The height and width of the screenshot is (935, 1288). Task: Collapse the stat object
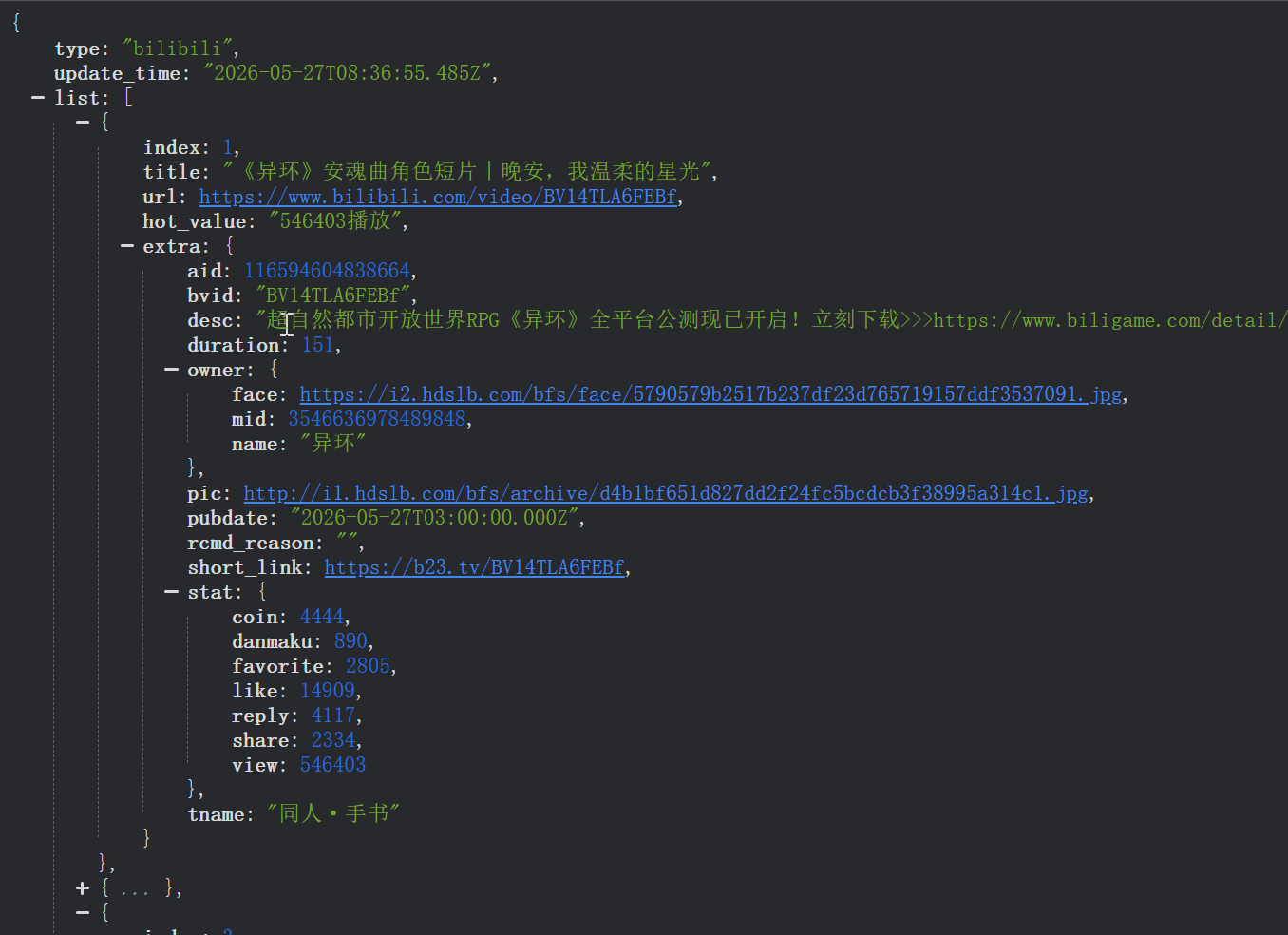pos(171,592)
